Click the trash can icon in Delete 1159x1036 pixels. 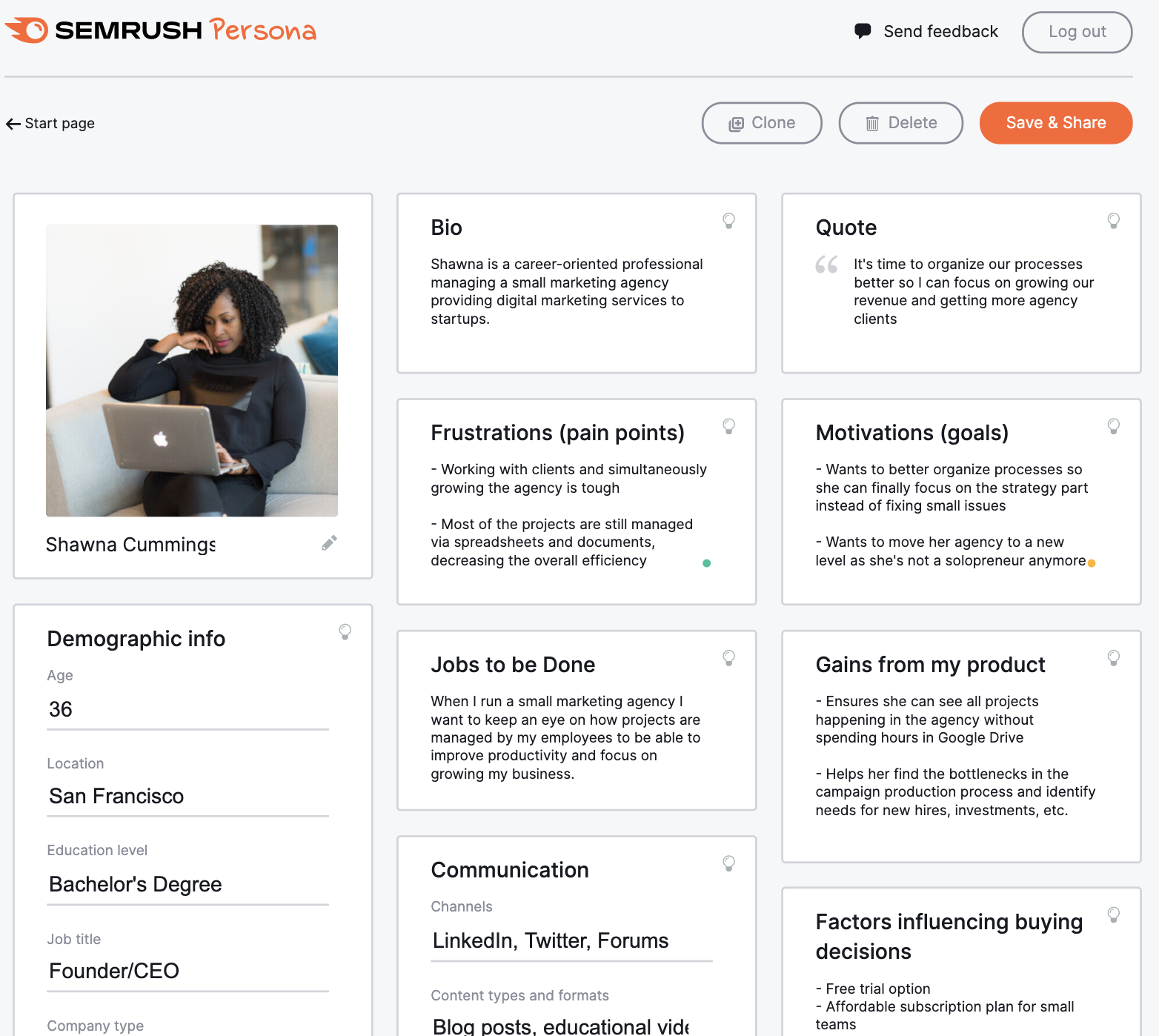(873, 124)
